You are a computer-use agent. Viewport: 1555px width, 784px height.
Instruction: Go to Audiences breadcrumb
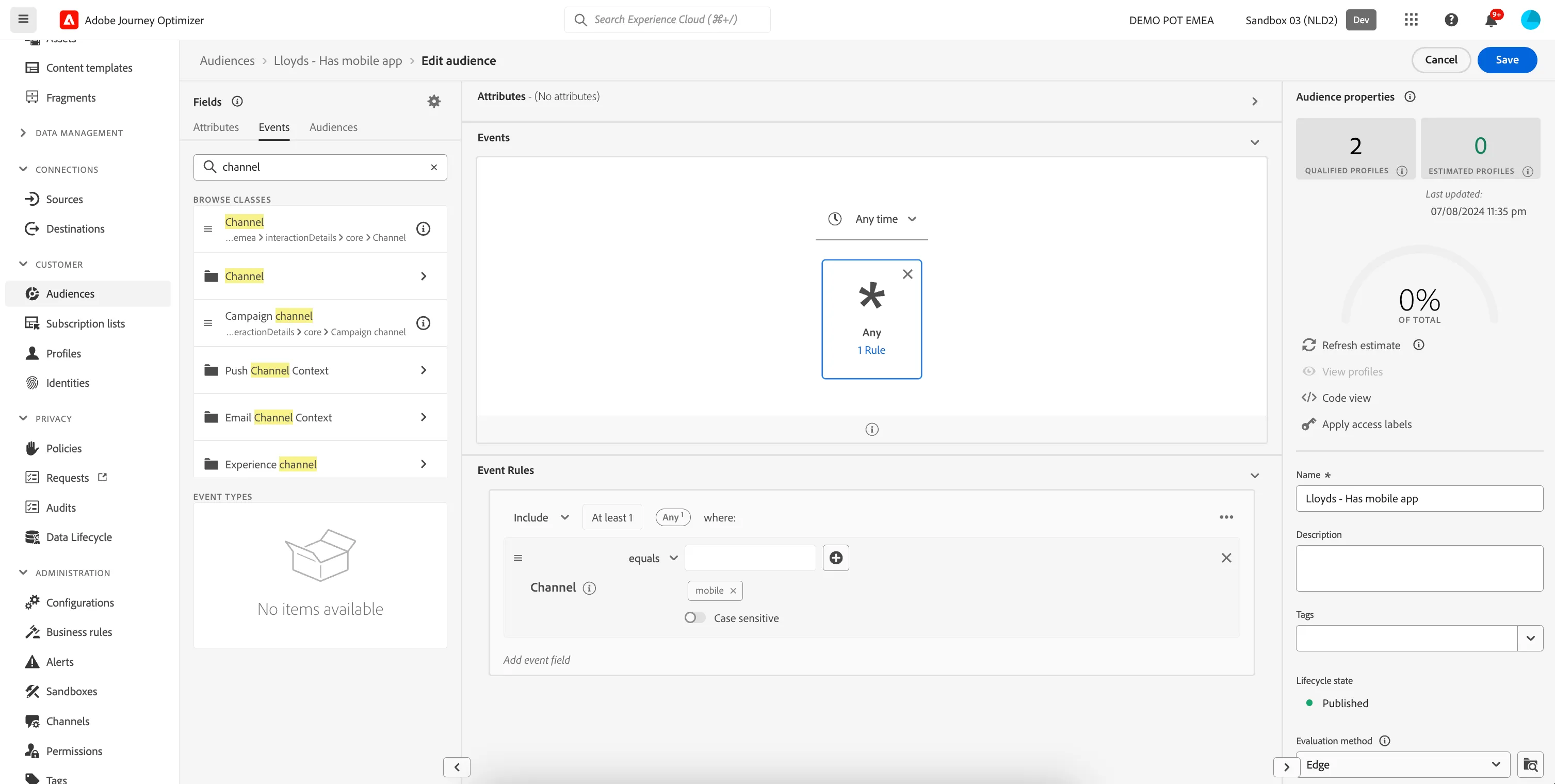pyautogui.click(x=227, y=60)
